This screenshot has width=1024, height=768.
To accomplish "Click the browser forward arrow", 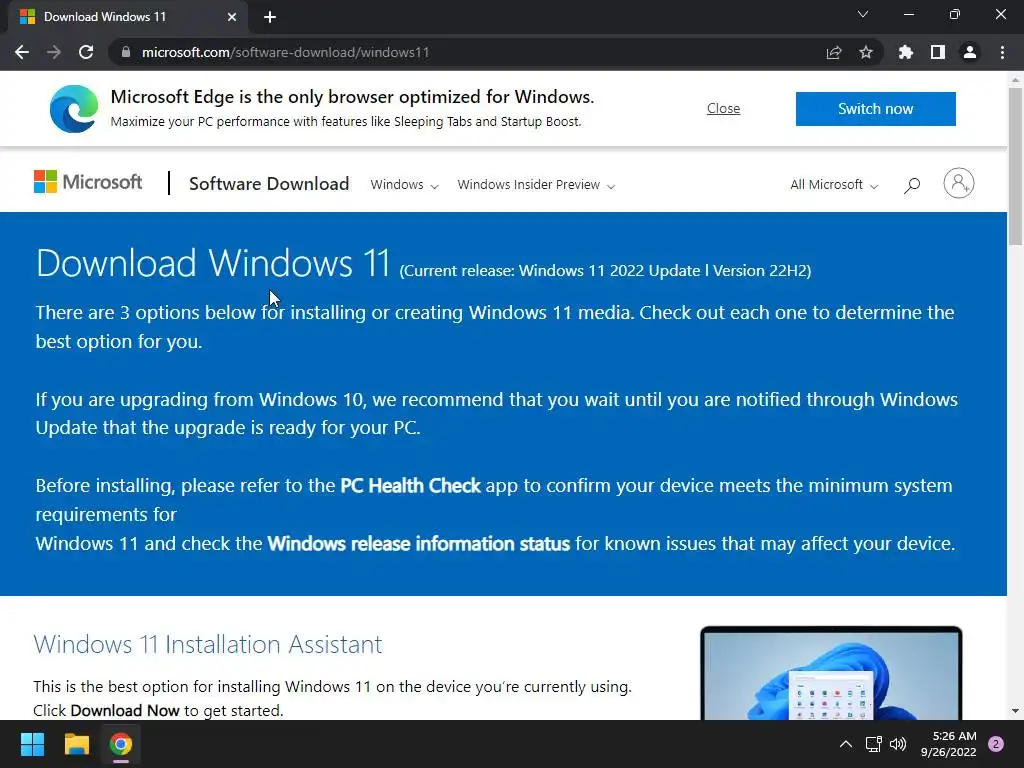I will 54,52.
